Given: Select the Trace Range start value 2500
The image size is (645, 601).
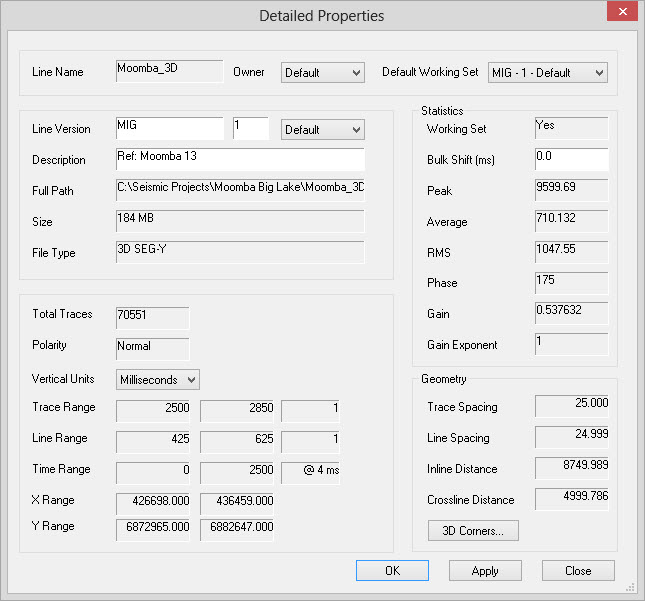Looking at the screenshot, I should coord(155,410).
